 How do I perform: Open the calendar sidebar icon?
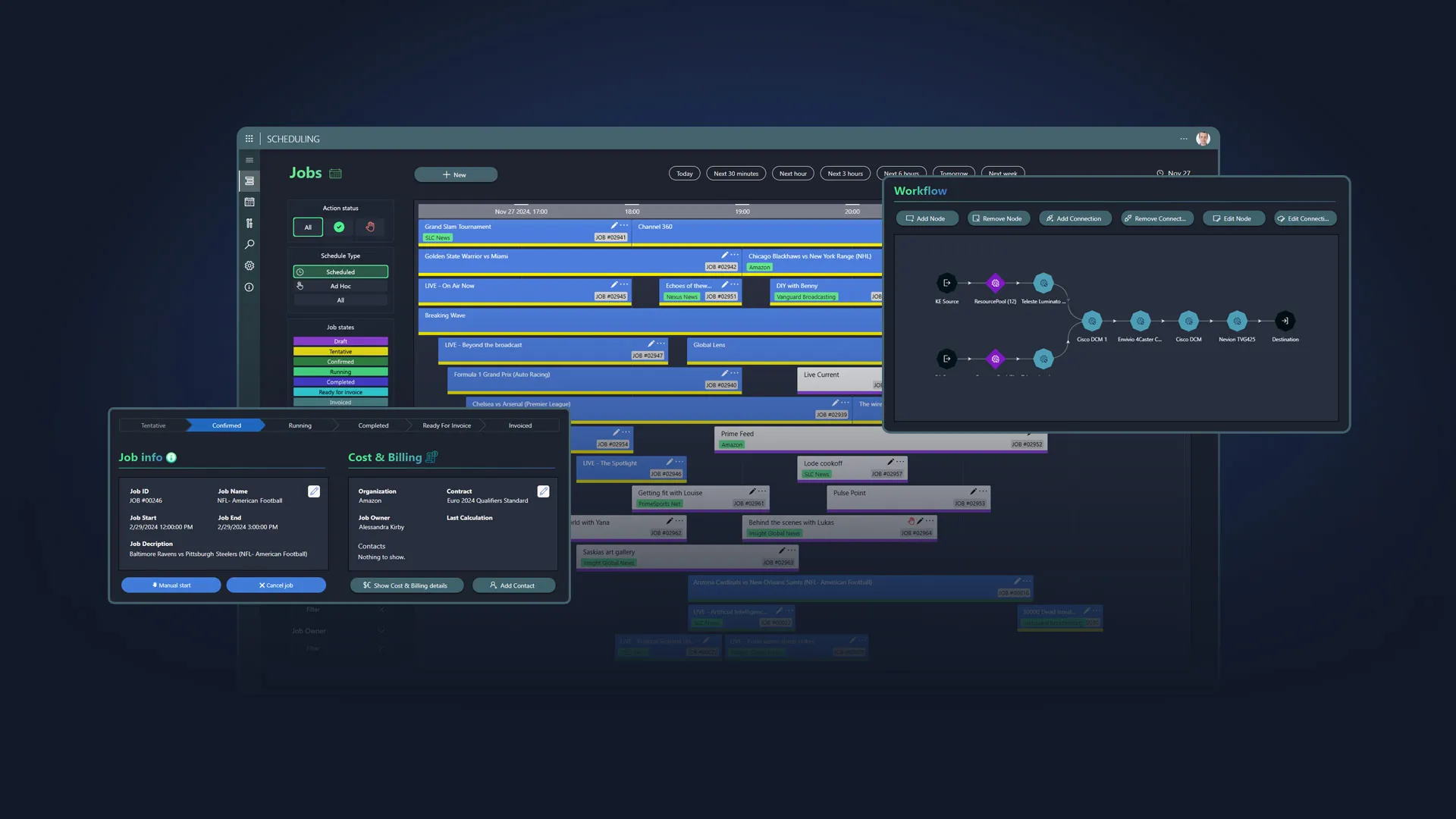[x=249, y=202]
